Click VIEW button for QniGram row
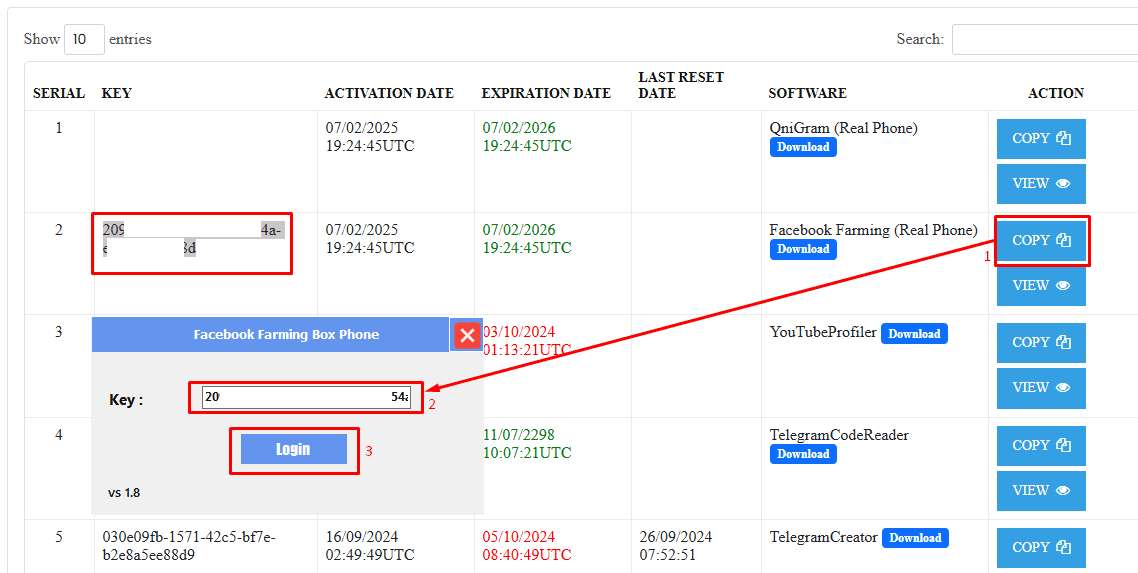Screen dimensions: 1138x573 pyautogui.click(x=1041, y=184)
